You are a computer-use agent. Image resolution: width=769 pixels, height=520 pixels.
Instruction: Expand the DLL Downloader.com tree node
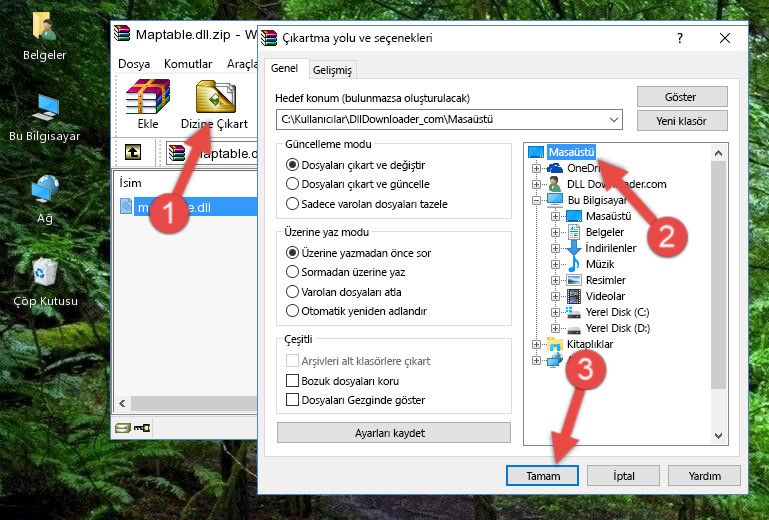(537, 184)
